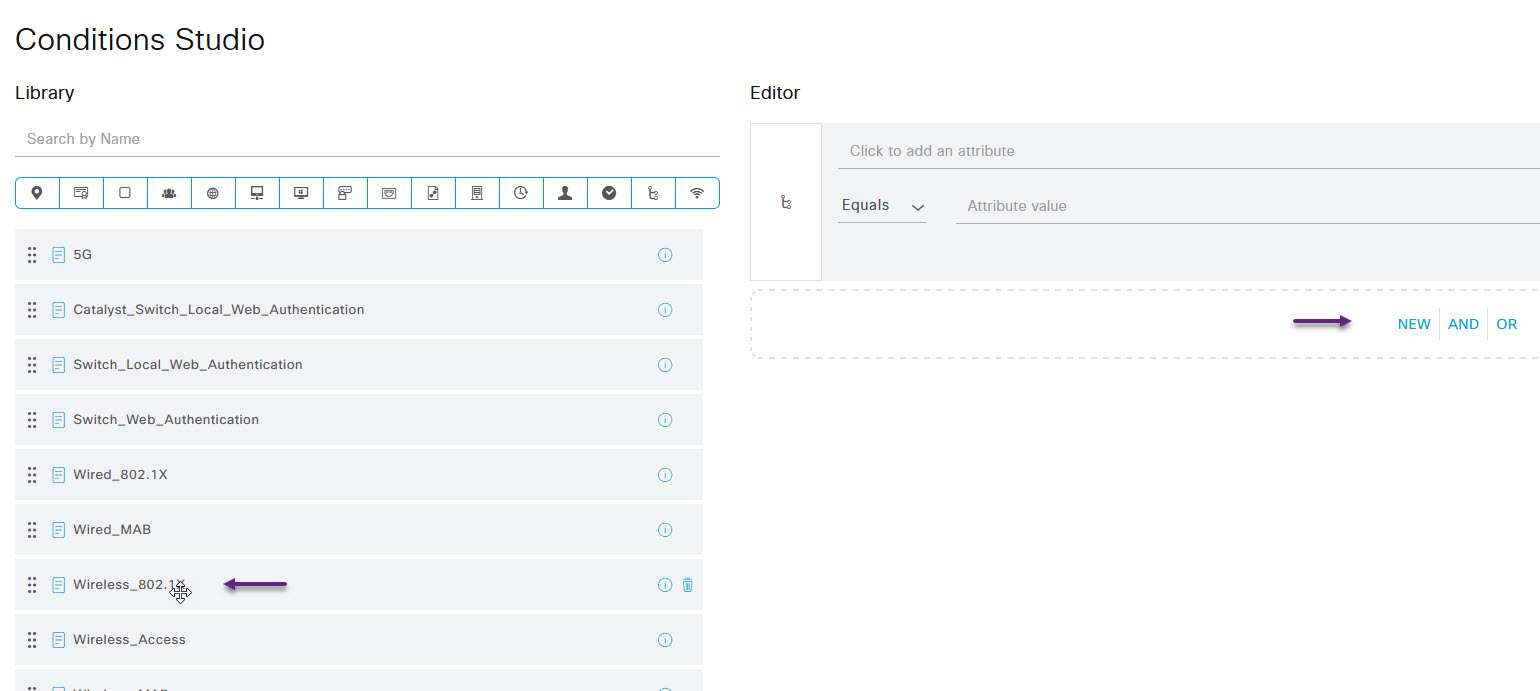Delete the Wireless_802.1X condition via trash icon
The height and width of the screenshot is (691, 1540).
click(688, 585)
